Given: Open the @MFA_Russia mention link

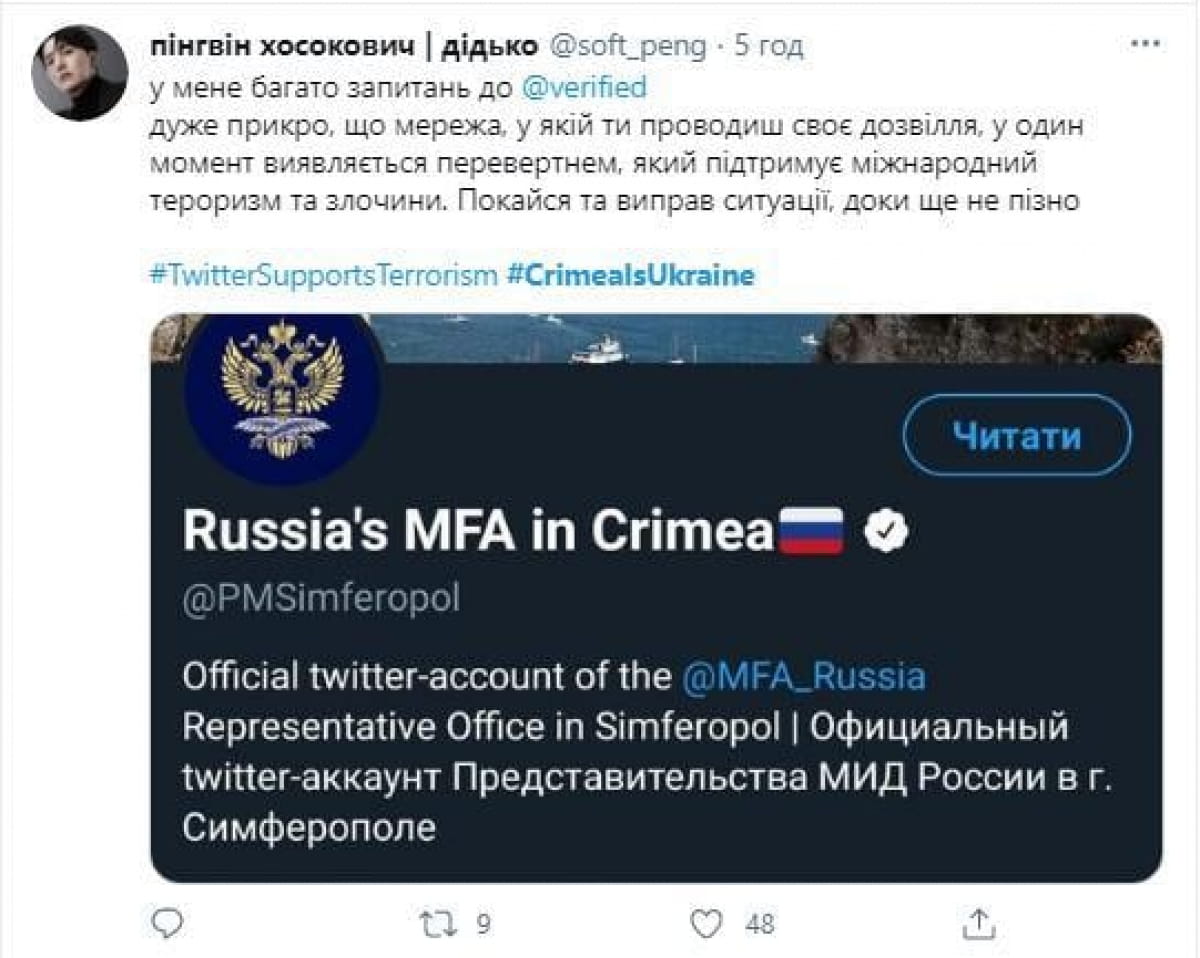Looking at the screenshot, I should (x=803, y=676).
